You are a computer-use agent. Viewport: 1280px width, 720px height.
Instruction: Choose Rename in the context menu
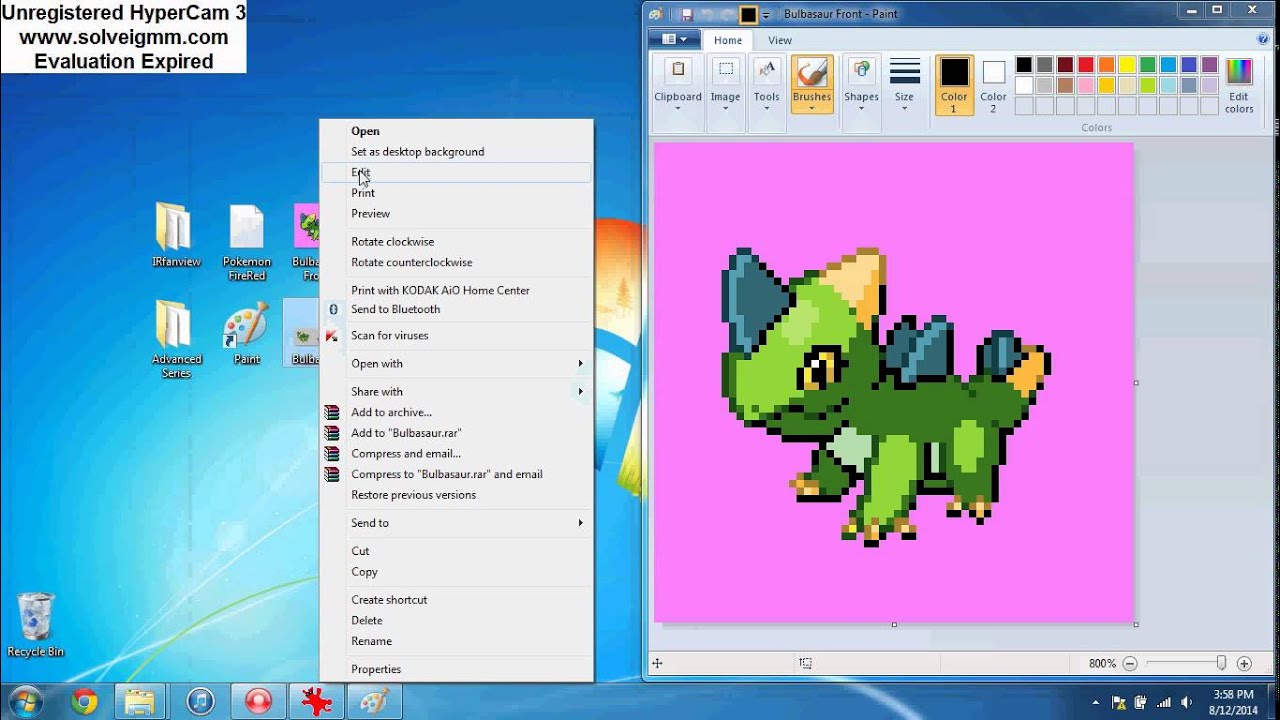coord(456,642)
